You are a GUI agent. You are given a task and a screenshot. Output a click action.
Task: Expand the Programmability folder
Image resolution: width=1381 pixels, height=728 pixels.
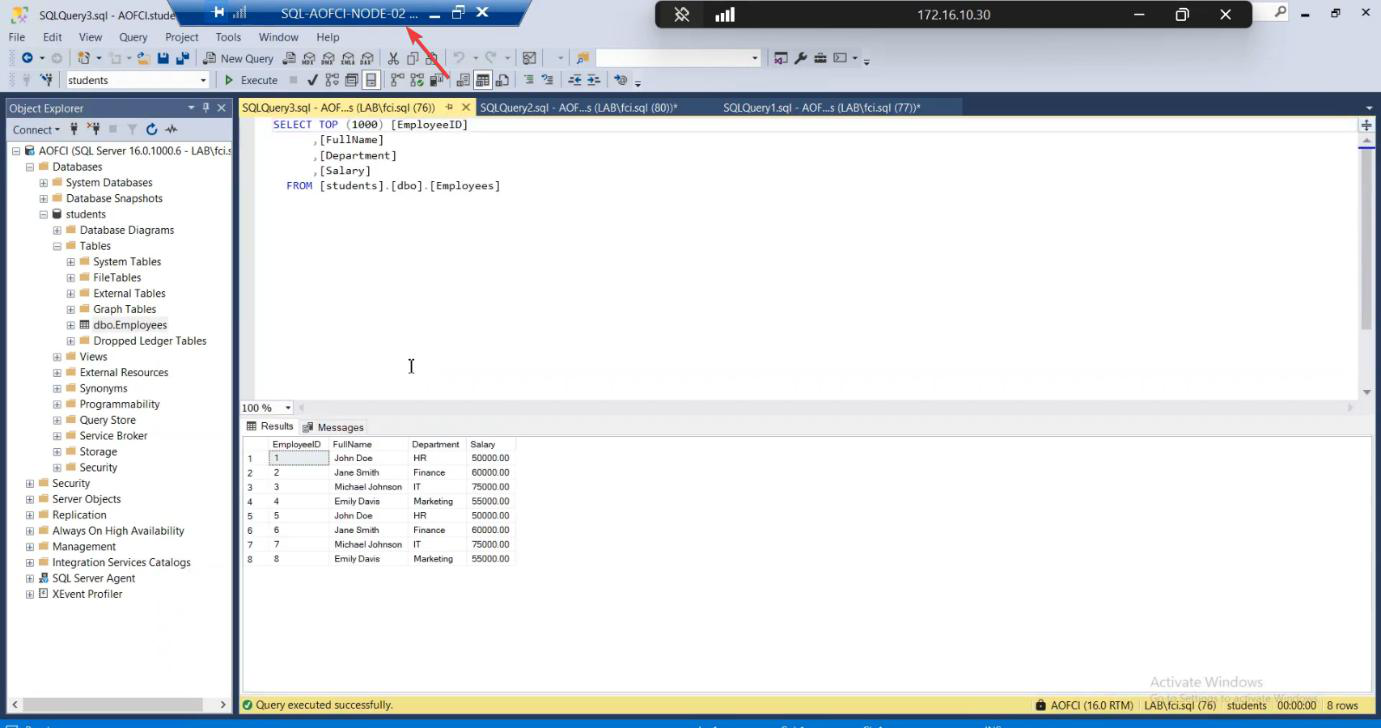pos(57,404)
